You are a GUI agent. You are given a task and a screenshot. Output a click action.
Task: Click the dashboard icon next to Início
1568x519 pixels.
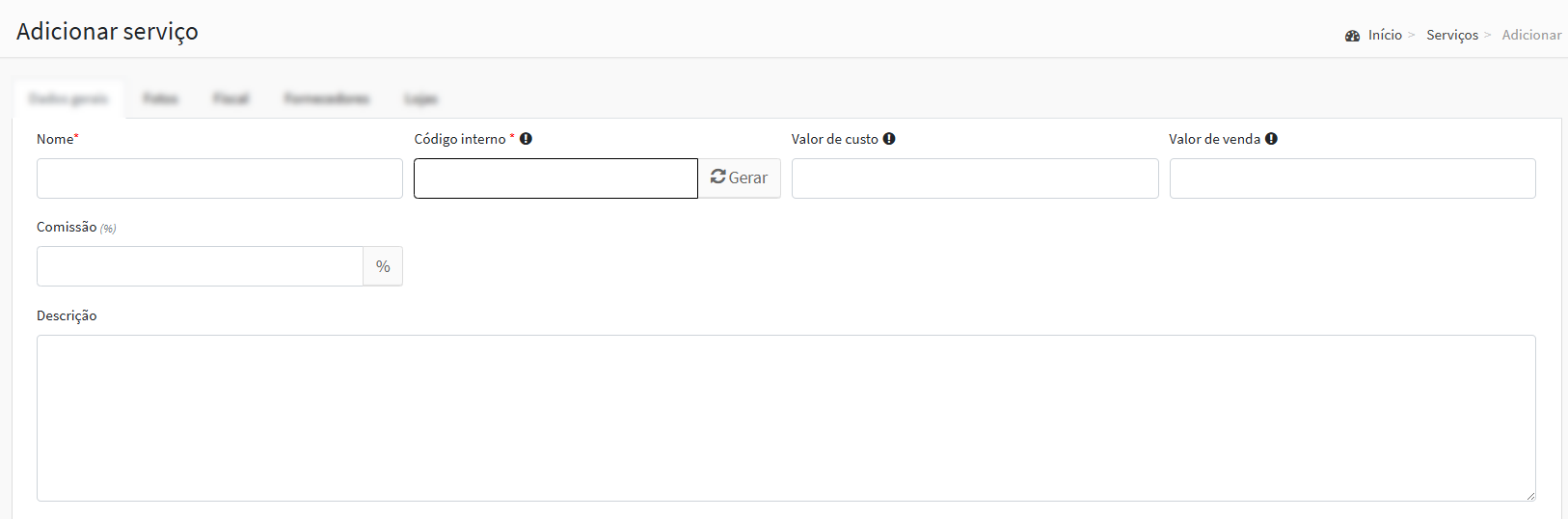click(x=1352, y=36)
